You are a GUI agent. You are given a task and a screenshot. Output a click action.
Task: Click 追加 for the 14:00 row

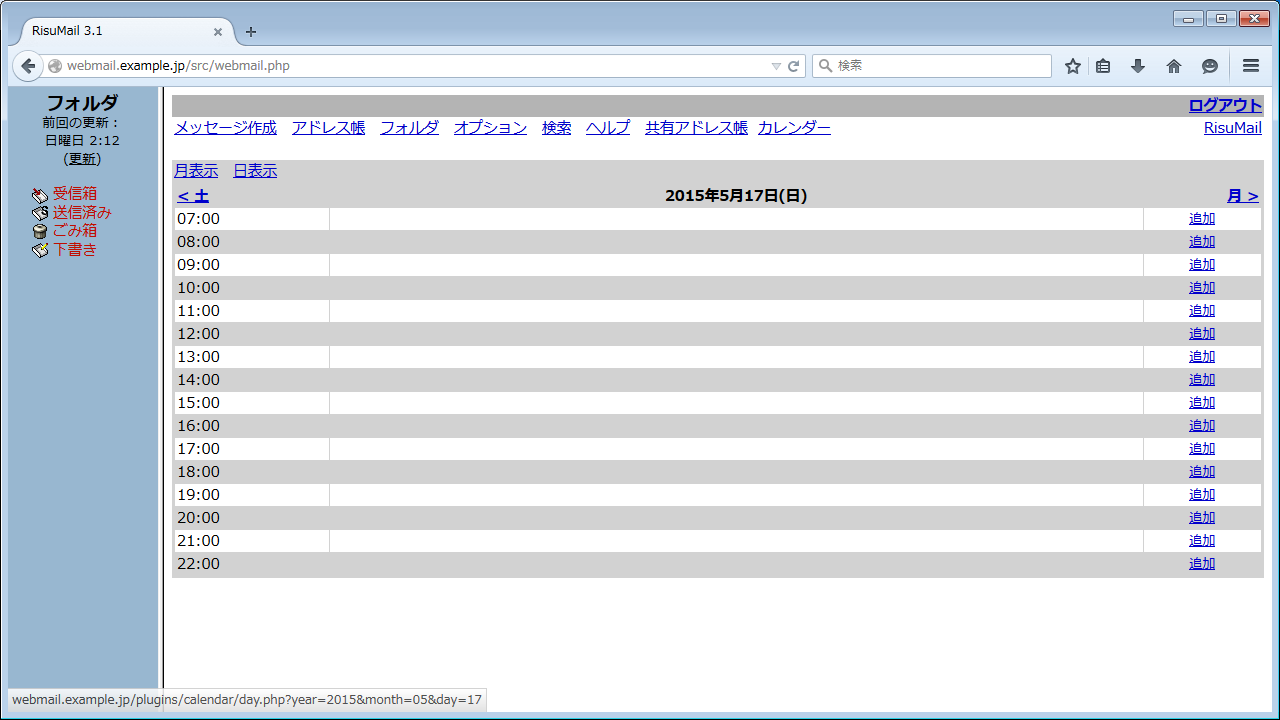[x=1202, y=380]
